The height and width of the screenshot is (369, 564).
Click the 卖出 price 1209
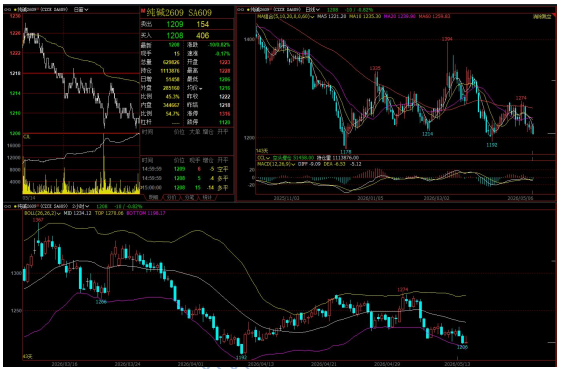pos(175,24)
